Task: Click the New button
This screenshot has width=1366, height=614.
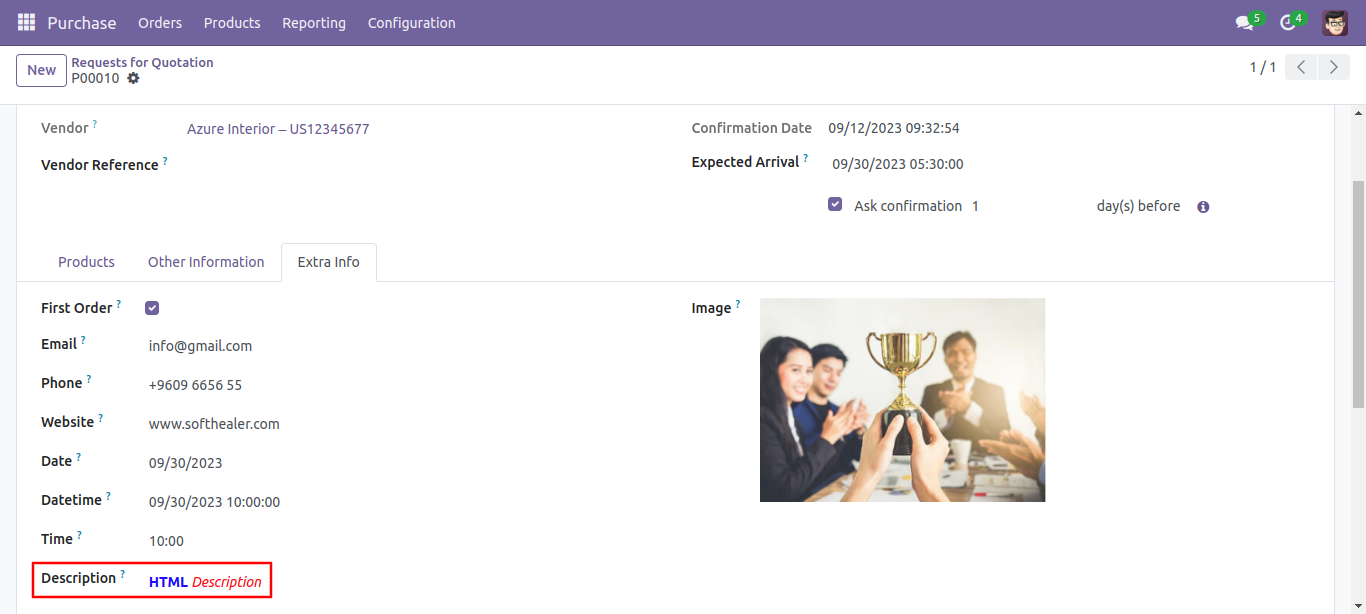Action: 41,70
